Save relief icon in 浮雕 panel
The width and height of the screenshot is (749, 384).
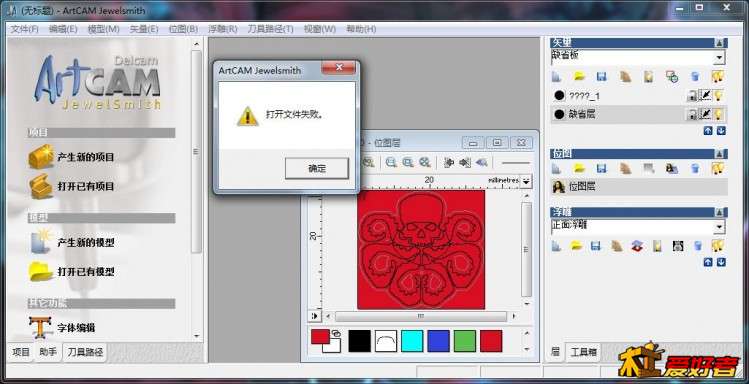pos(595,246)
